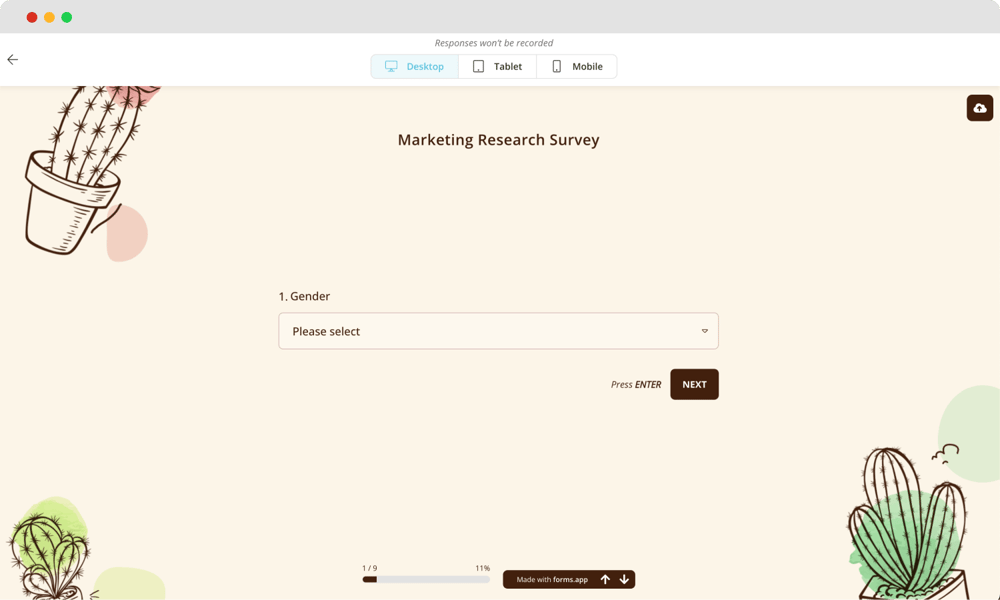Click the back arrow to leave preview
The image size is (1000, 600).
12,59
